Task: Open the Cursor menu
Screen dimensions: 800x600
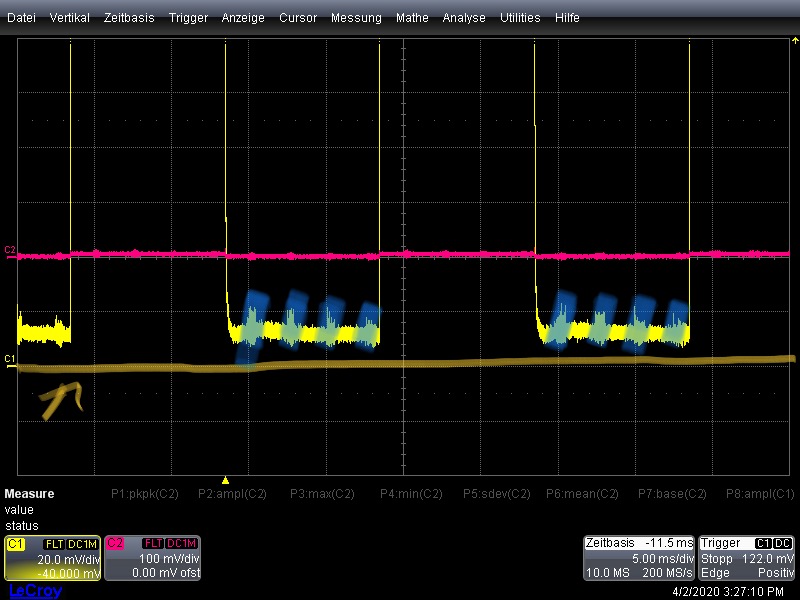Action: click(298, 18)
